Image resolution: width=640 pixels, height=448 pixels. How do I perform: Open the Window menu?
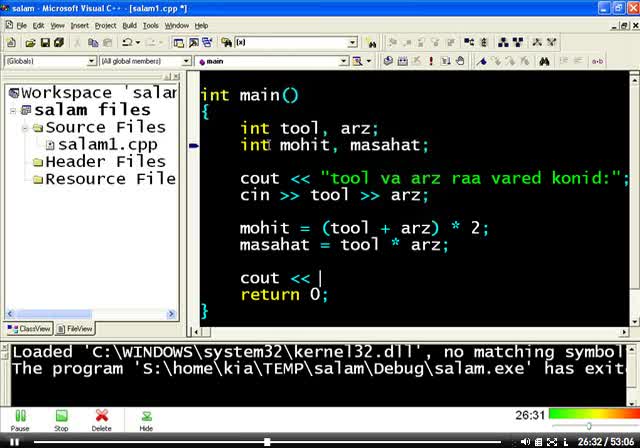pos(177,26)
